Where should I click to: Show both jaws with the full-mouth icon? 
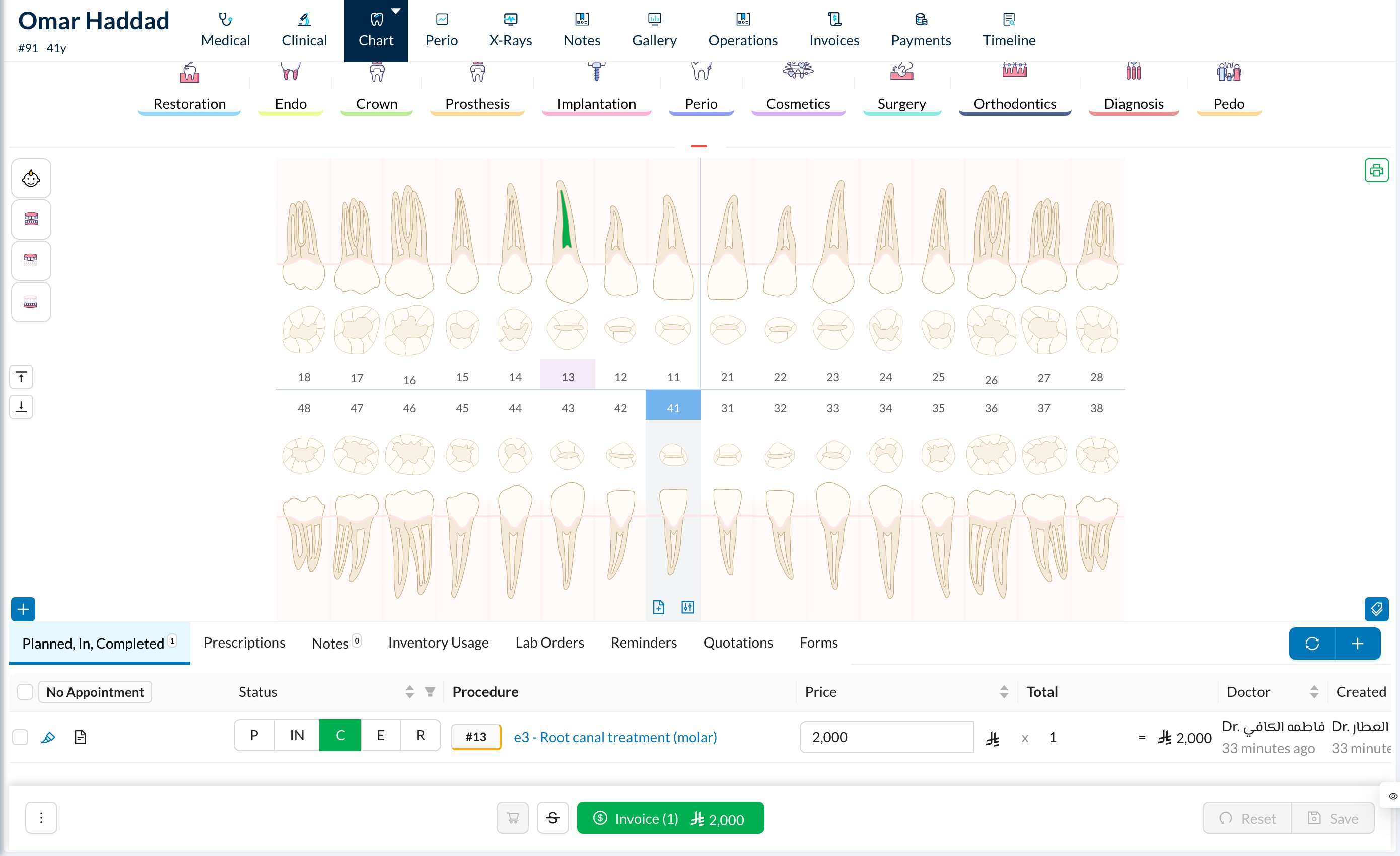pos(31,219)
